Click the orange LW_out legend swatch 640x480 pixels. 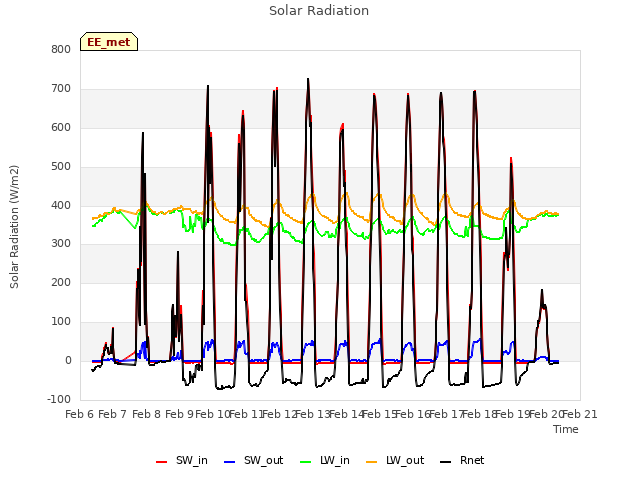pos(372,462)
